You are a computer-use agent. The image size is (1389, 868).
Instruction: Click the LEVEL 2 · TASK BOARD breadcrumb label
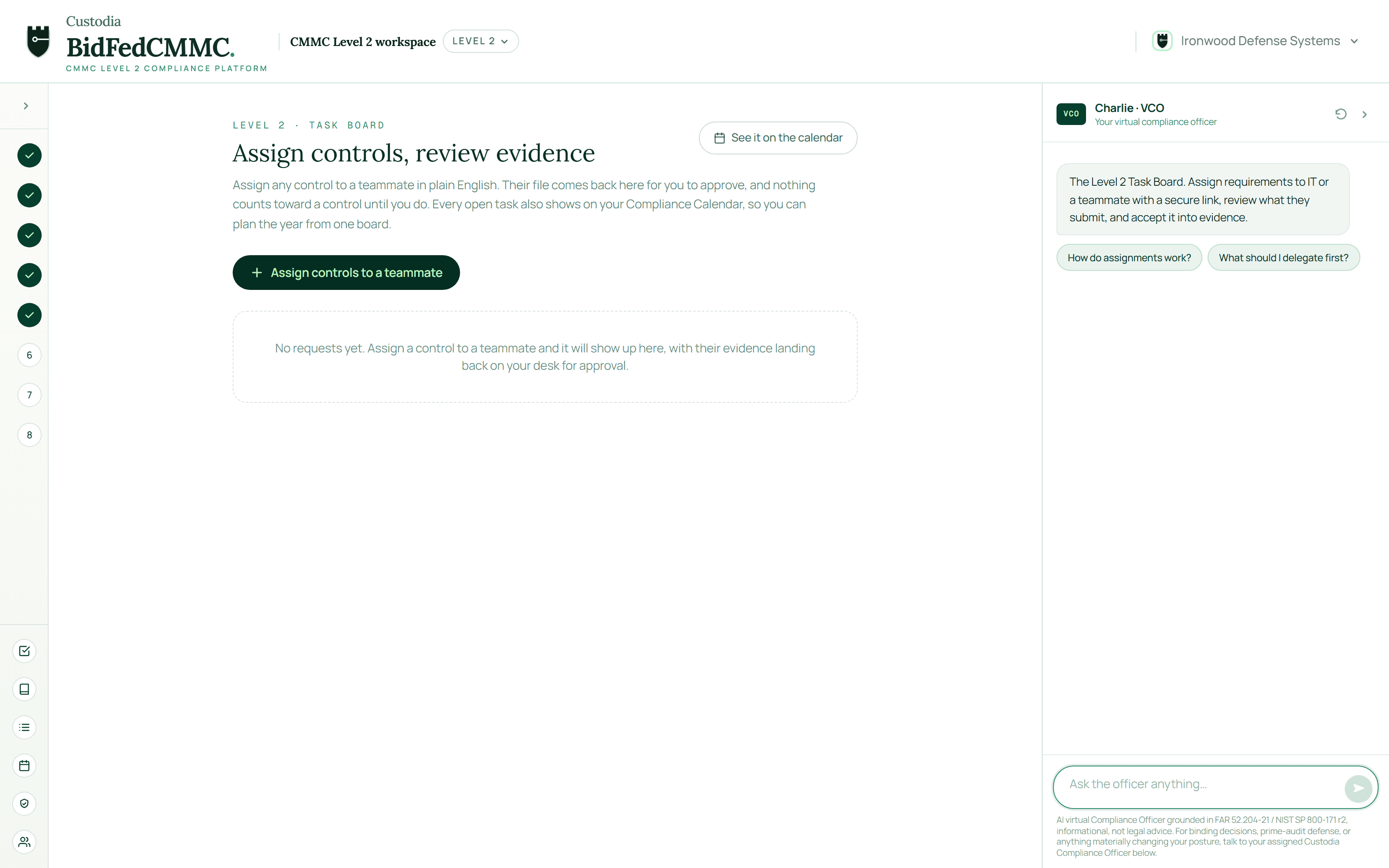[308, 125]
